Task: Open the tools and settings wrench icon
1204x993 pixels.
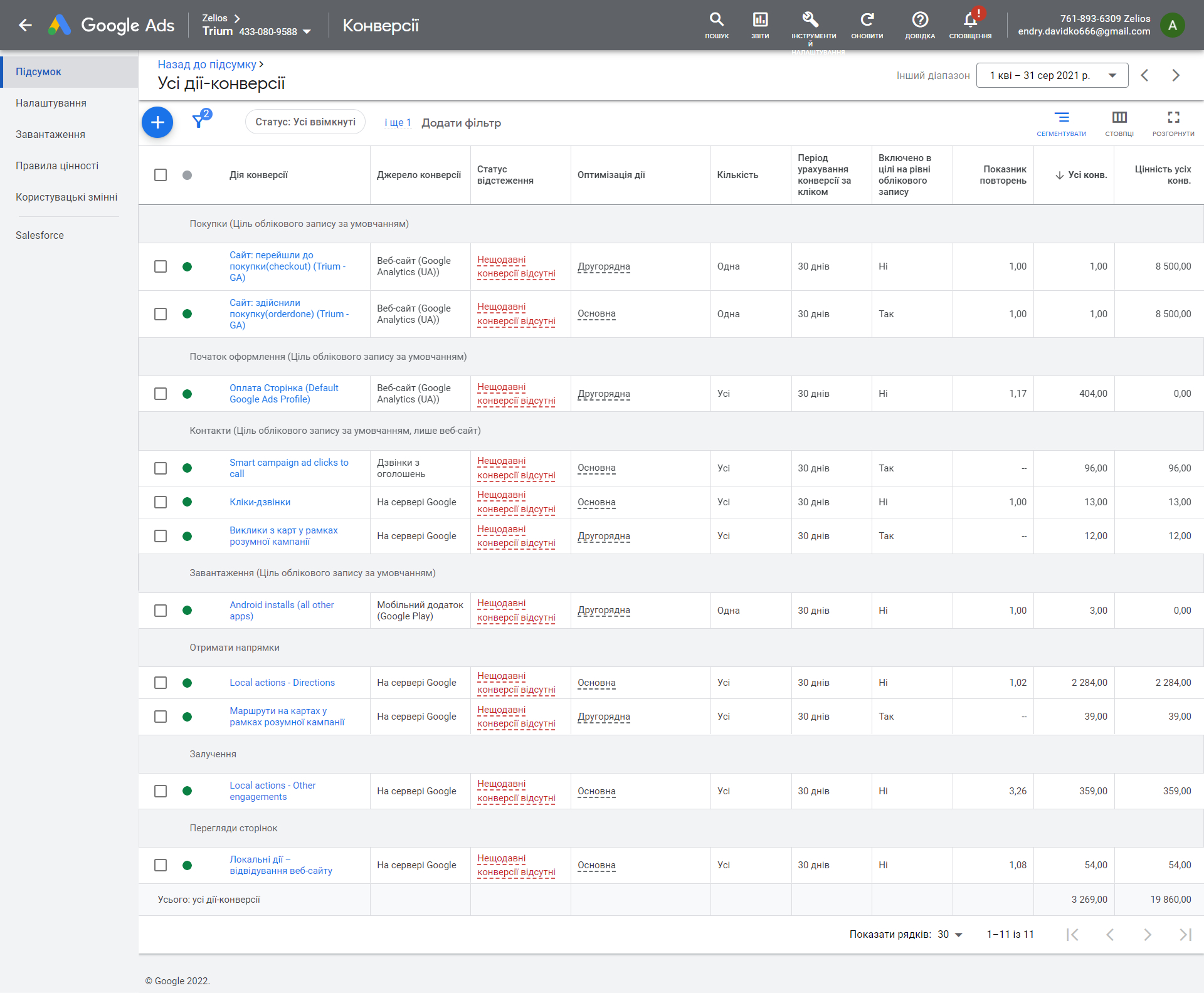Action: click(810, 20)
